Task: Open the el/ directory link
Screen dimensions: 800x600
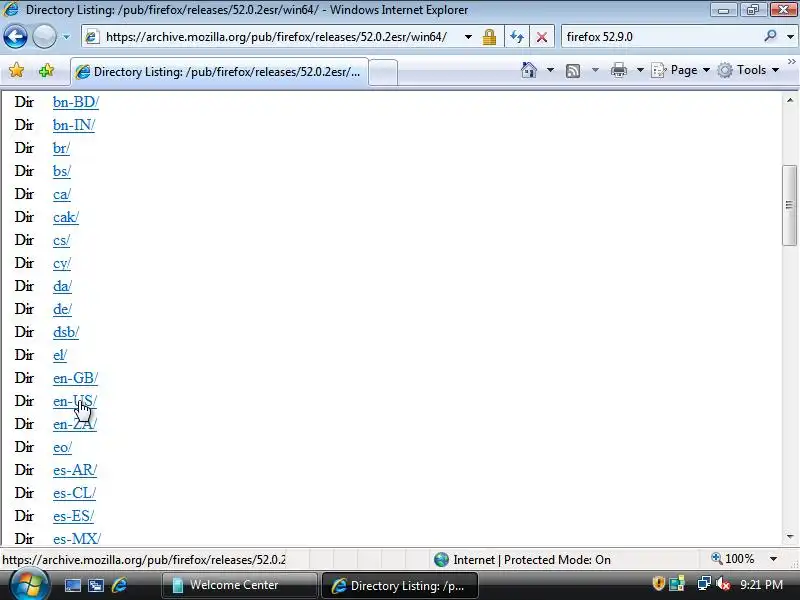Action: coord(60,355)
